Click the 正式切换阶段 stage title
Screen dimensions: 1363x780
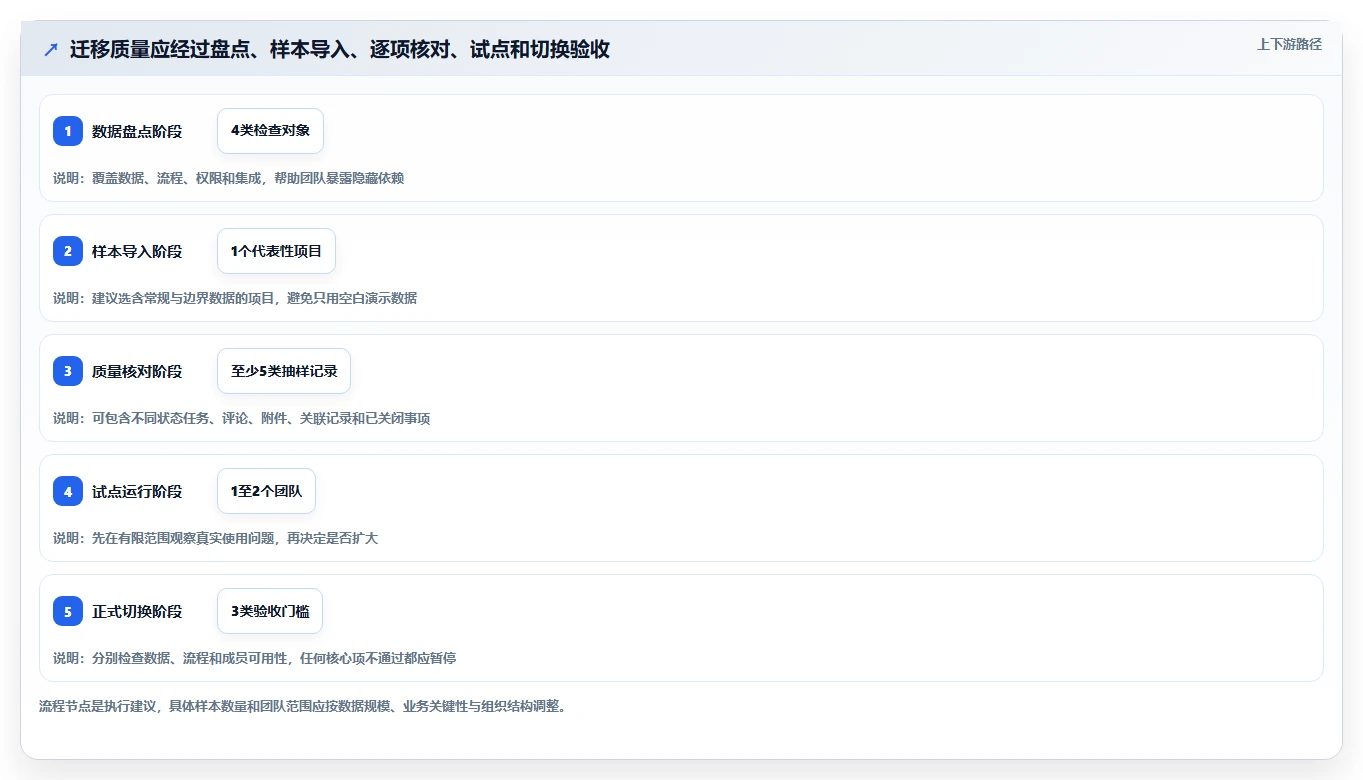[137, 611]
